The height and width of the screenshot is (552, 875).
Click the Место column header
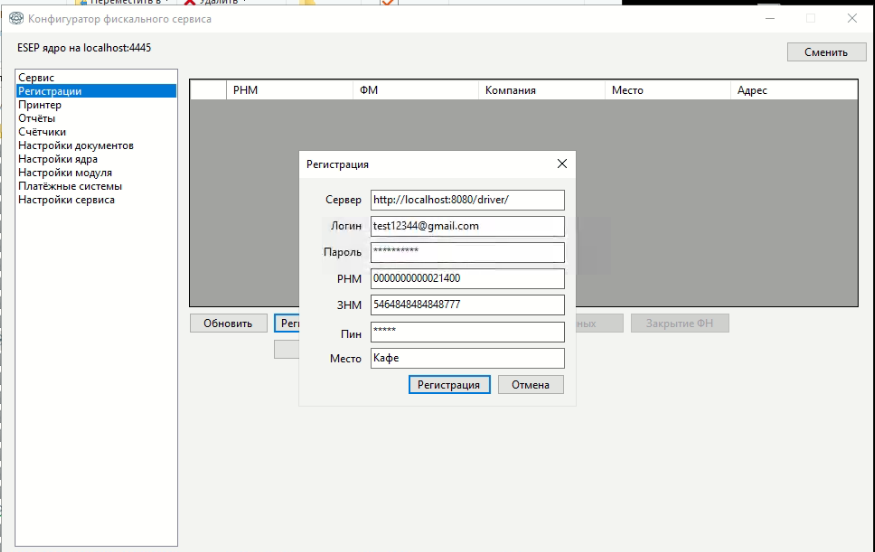tap(668, 90)
